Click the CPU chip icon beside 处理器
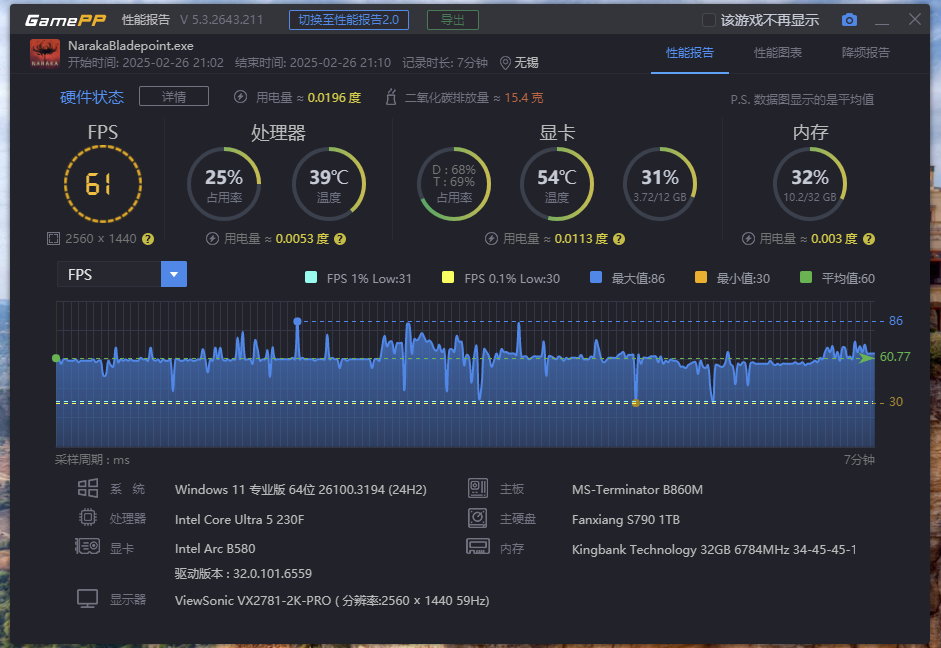This screenshot has width=941, height=648. (x=88, y=517)
